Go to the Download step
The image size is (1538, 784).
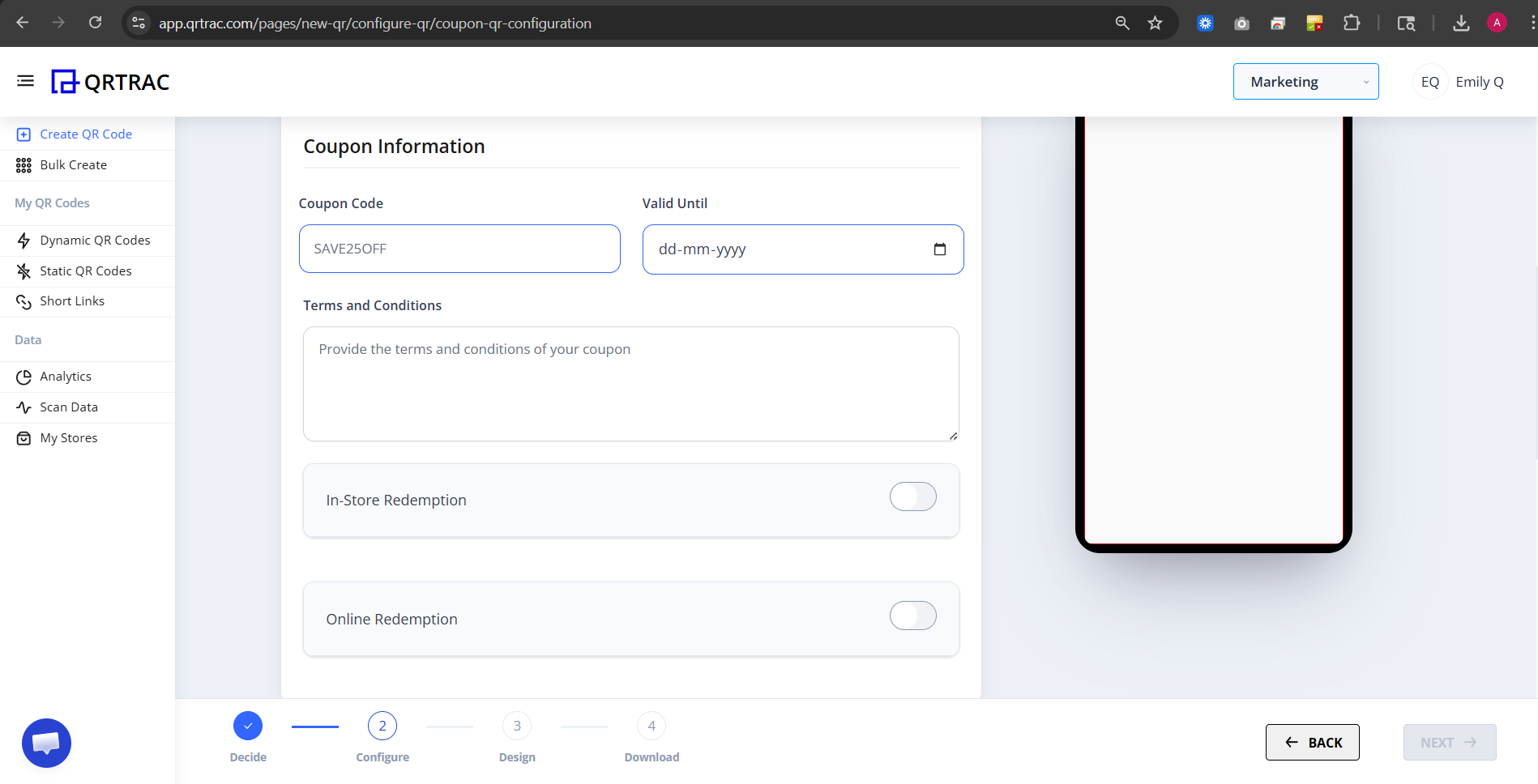point(651,726)
